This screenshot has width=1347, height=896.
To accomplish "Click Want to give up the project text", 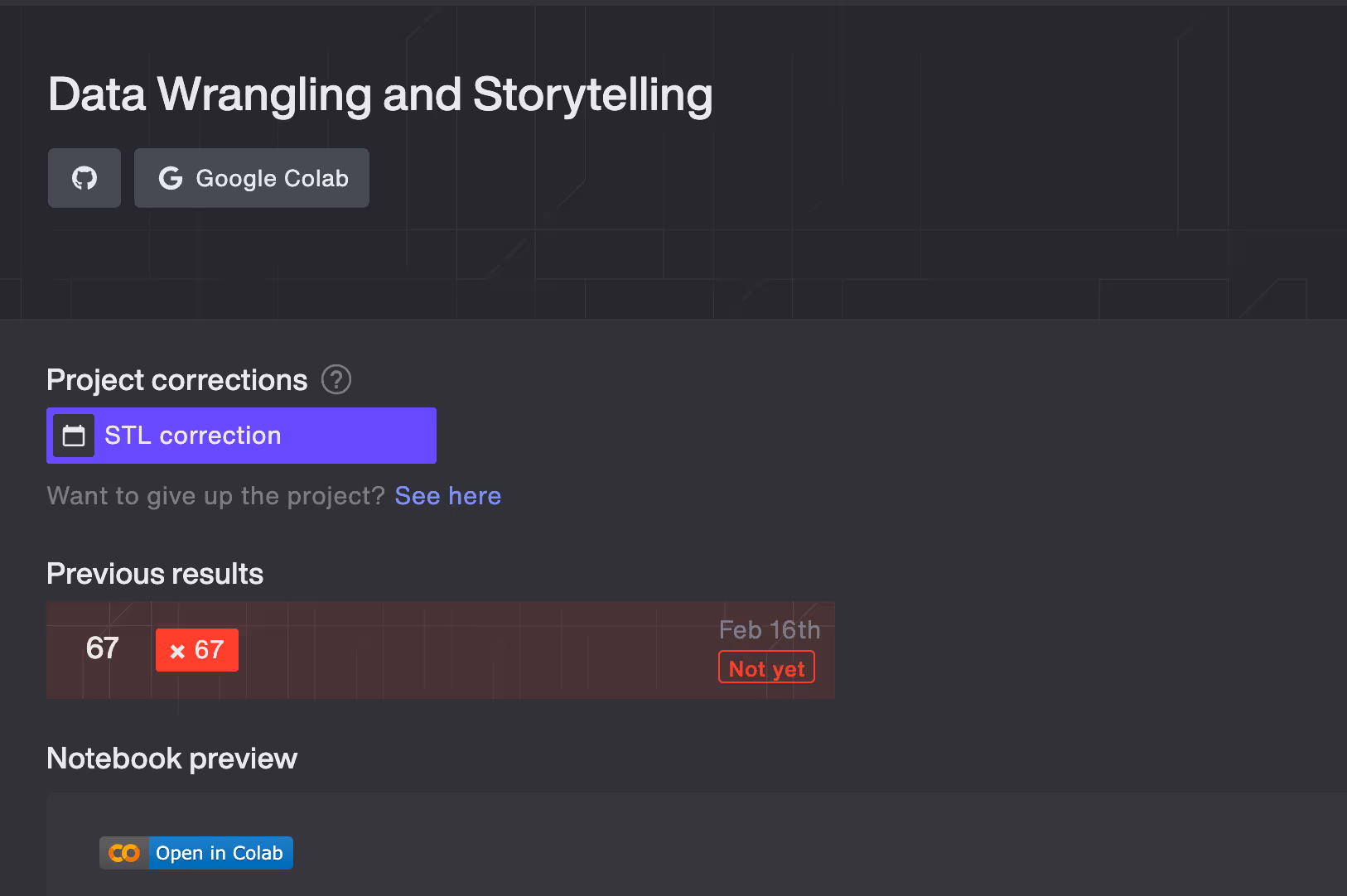I will pos(216,495).
